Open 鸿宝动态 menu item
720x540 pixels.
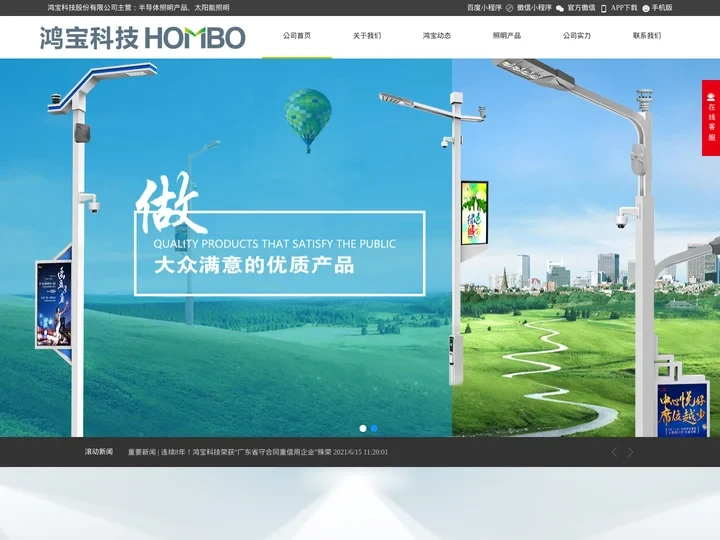coord(437,36)
